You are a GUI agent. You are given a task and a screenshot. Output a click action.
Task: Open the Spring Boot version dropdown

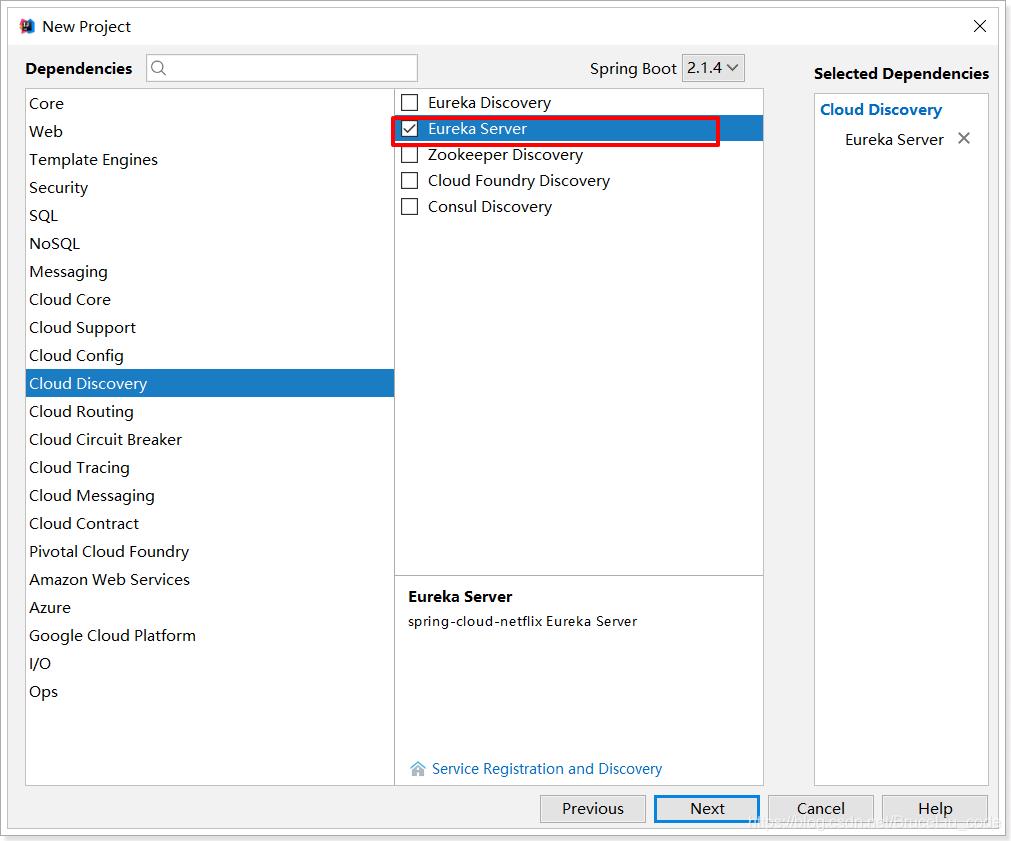click(713, 68)
